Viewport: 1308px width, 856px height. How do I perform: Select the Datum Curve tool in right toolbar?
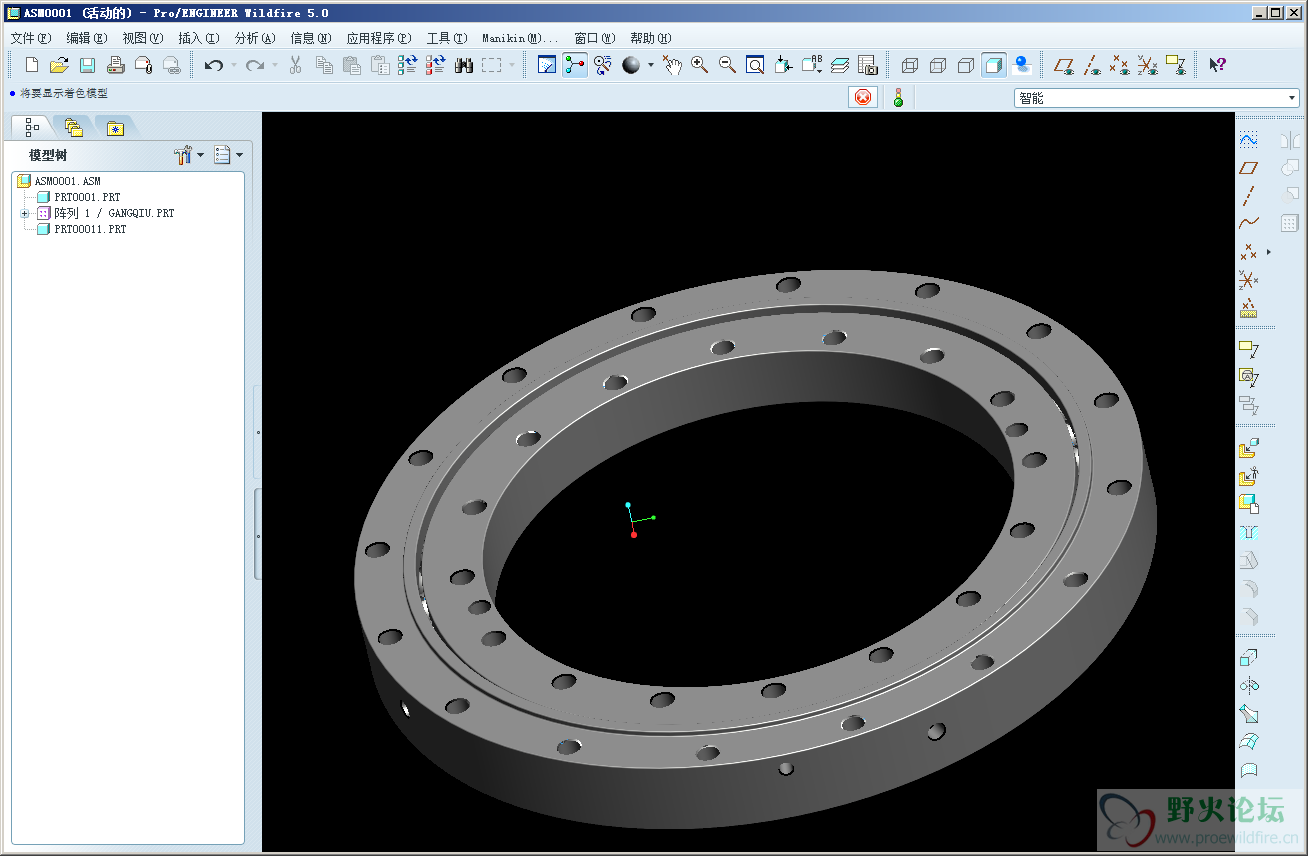point(1248,223)
